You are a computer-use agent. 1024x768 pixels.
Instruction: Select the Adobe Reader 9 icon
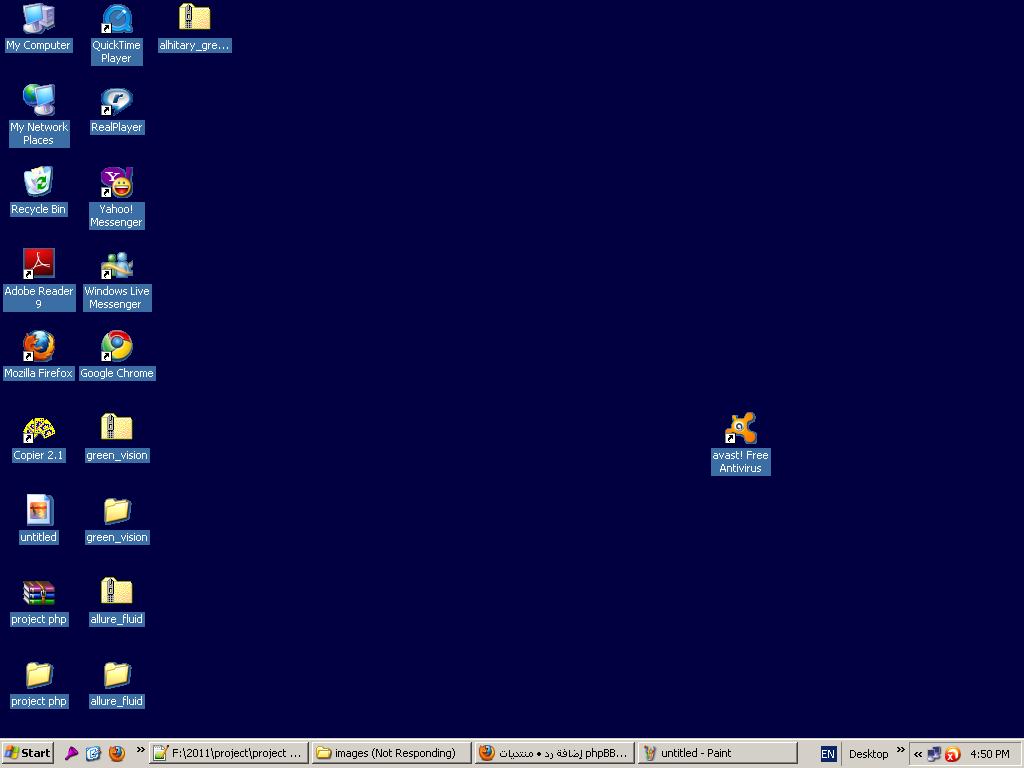click(x=39, y=266)
